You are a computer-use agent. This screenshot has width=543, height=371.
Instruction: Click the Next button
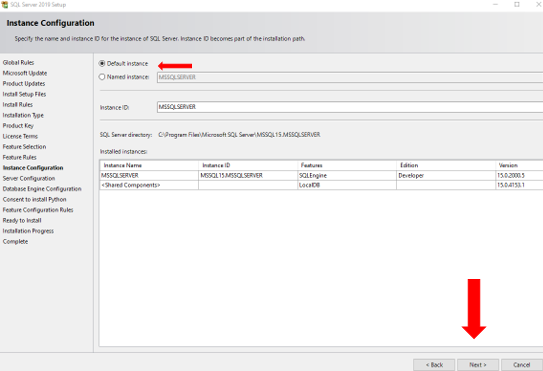point(478,365)
